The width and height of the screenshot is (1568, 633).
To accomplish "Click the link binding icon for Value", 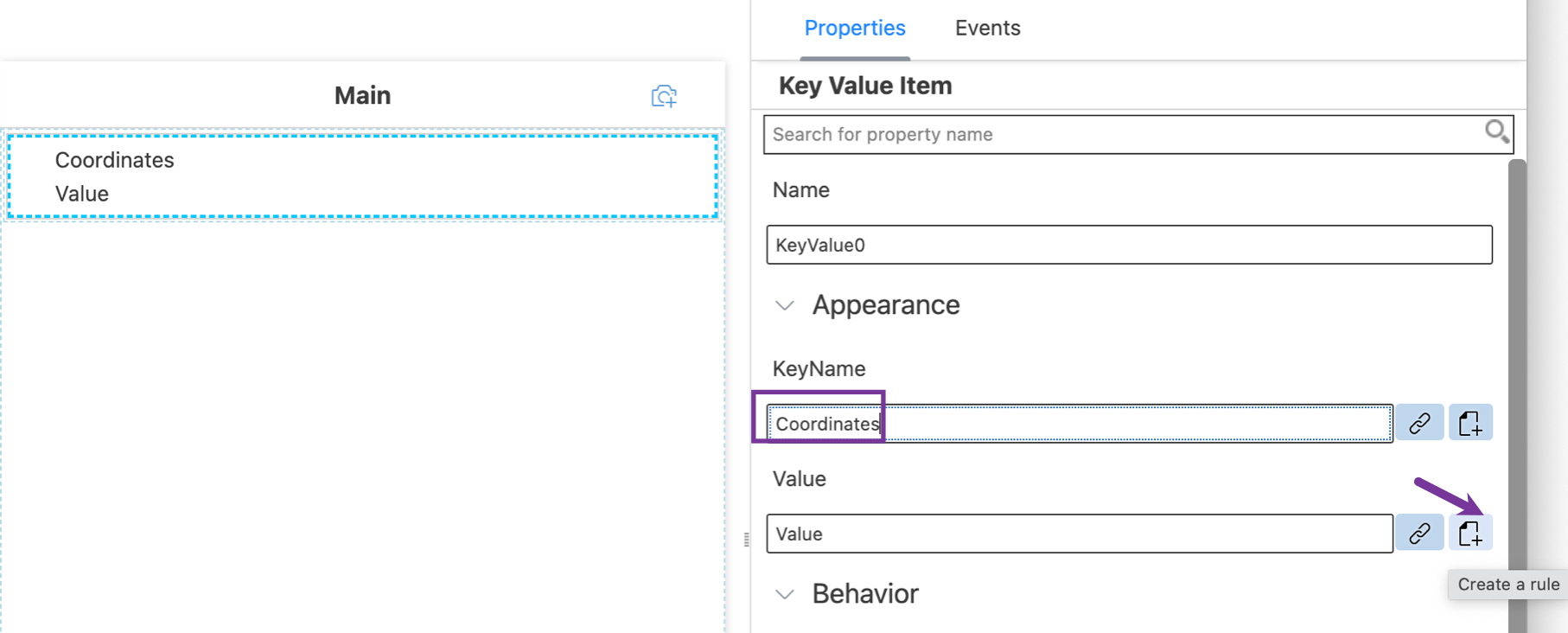I will [1419, 534].
